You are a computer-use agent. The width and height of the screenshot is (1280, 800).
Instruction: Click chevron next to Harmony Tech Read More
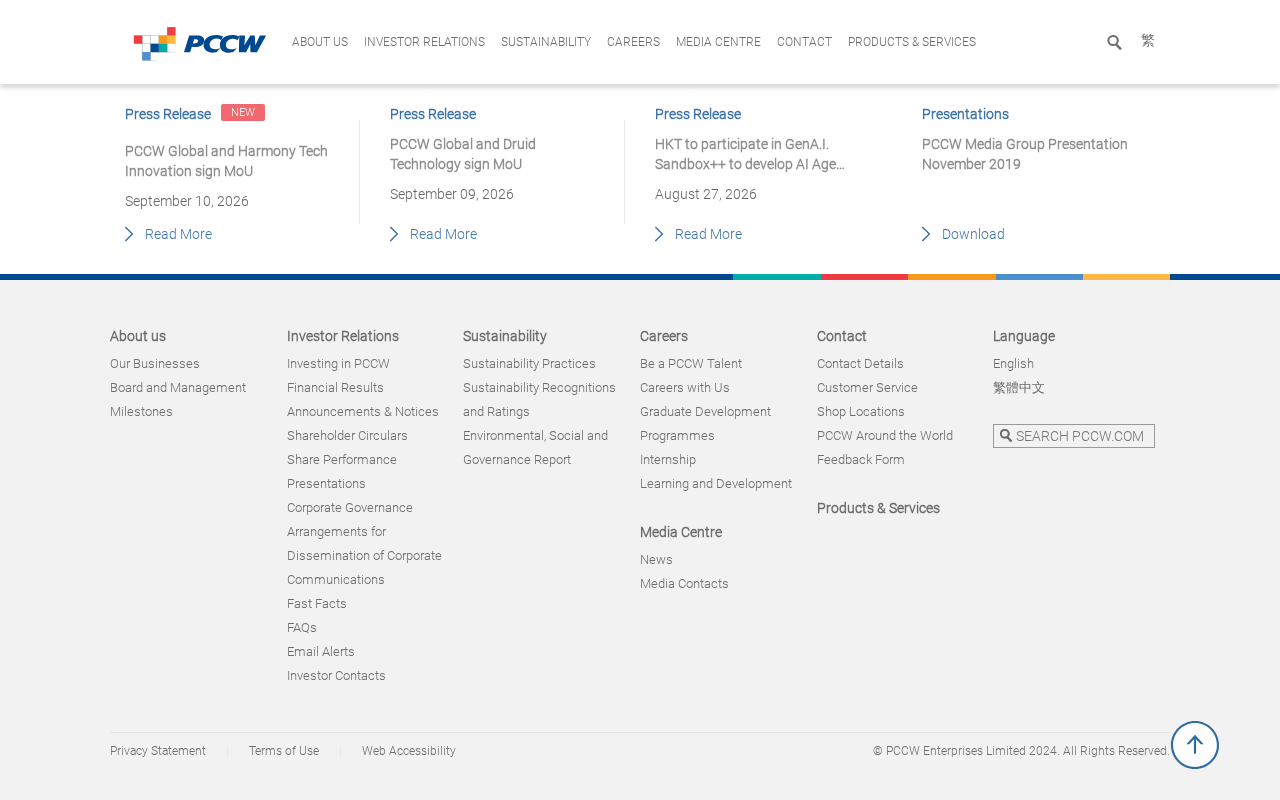(129, 234)
